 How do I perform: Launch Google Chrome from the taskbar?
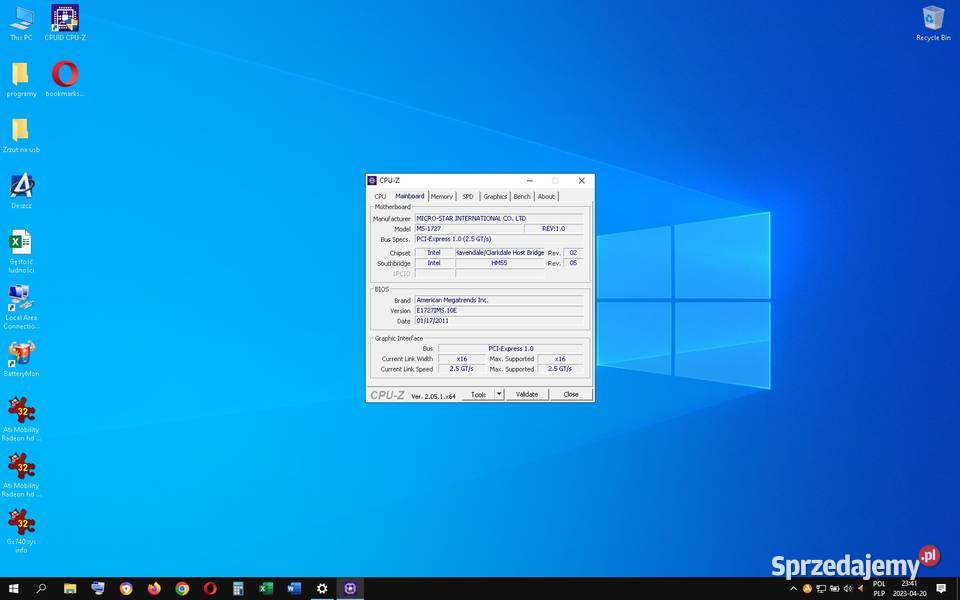pyautogui.click(x=182, y=588)
